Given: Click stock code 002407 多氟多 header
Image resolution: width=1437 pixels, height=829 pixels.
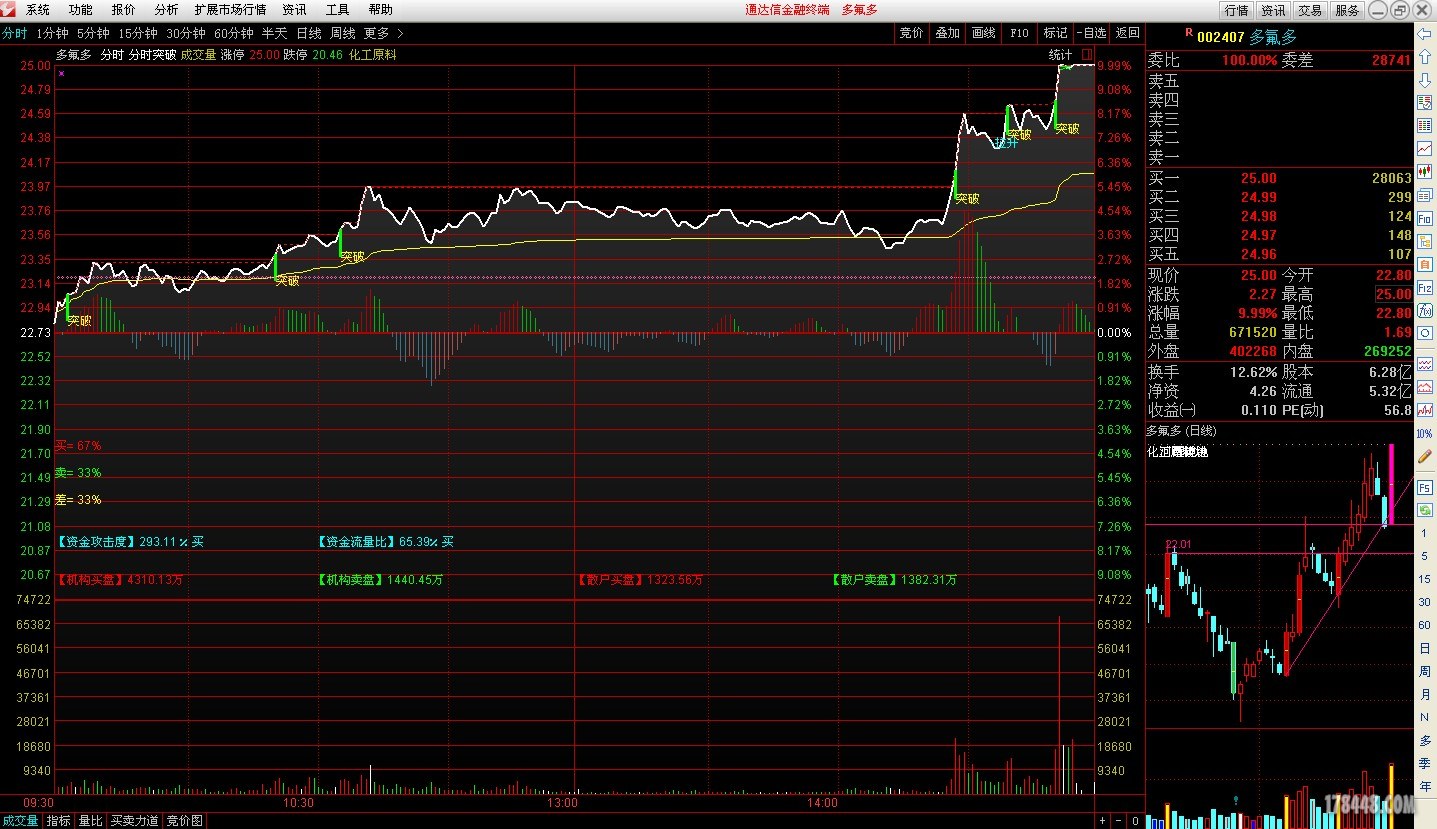Looking at the screenshot, I should [x=1247, y=37].
